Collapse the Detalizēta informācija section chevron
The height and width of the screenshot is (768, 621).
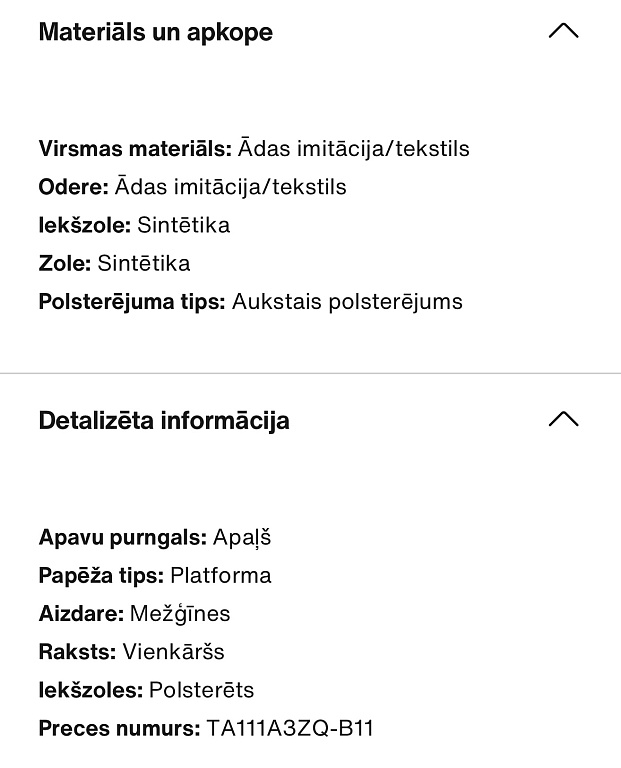[564, 419]
